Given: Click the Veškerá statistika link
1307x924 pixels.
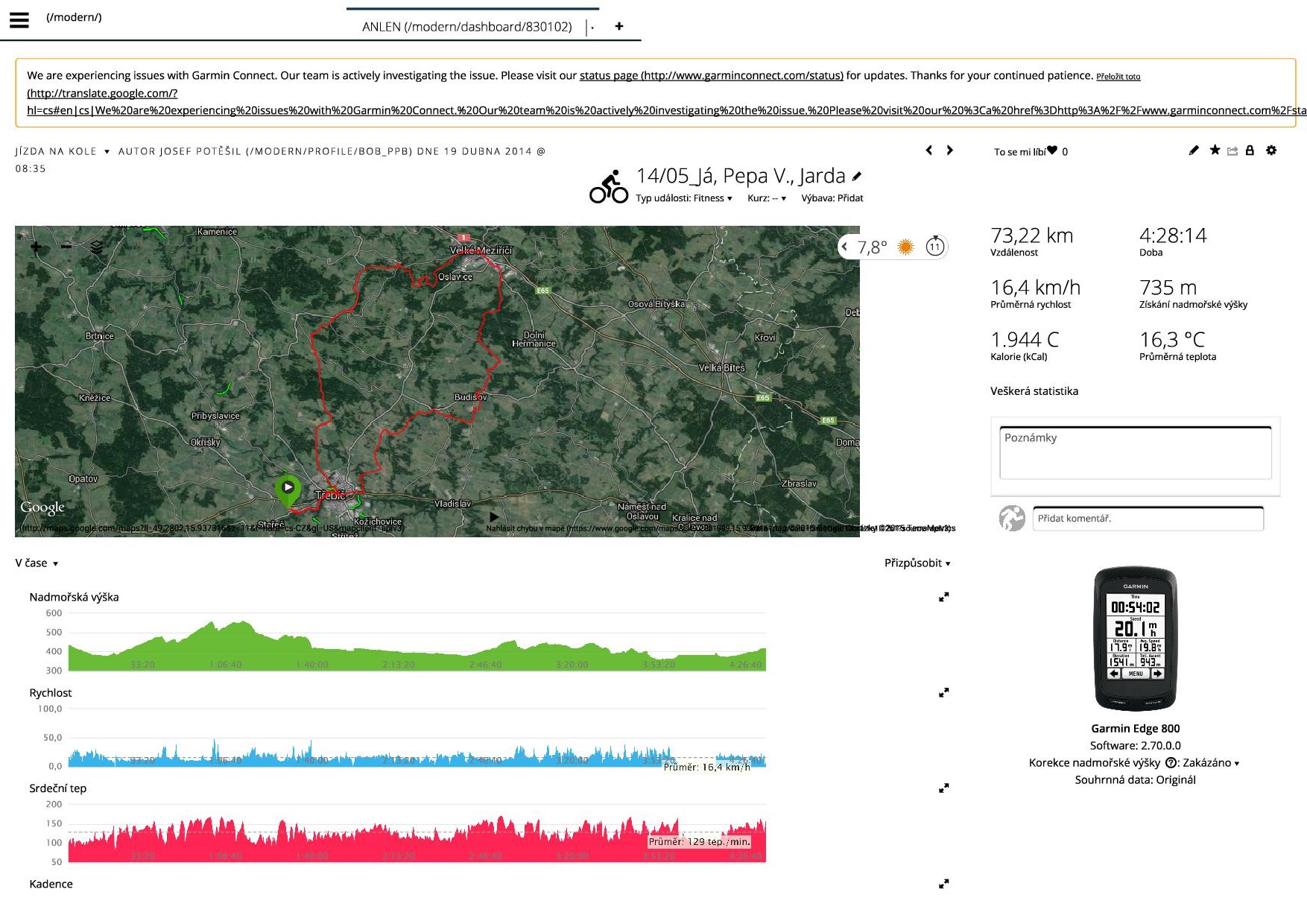Looking at the screenshot, I should (x=1034, y=391).
